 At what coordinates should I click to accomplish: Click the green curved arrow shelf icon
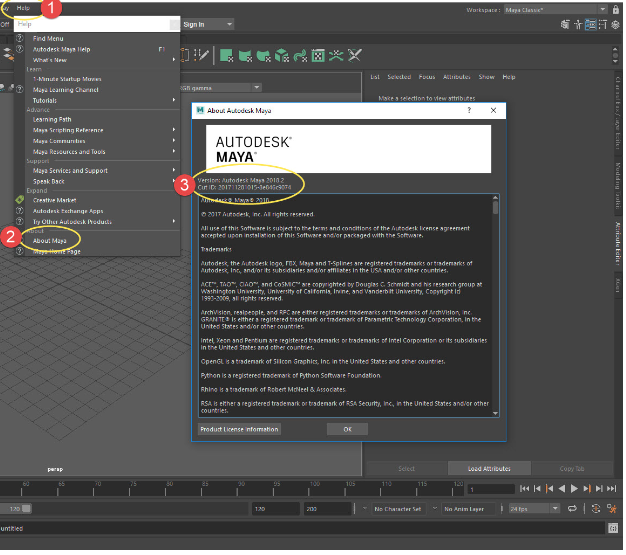tap(299, 56)
